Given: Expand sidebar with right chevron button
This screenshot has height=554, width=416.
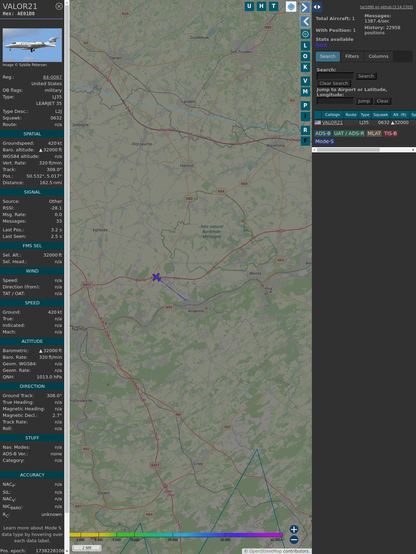Looking at the screenshot, I should 305,7.
